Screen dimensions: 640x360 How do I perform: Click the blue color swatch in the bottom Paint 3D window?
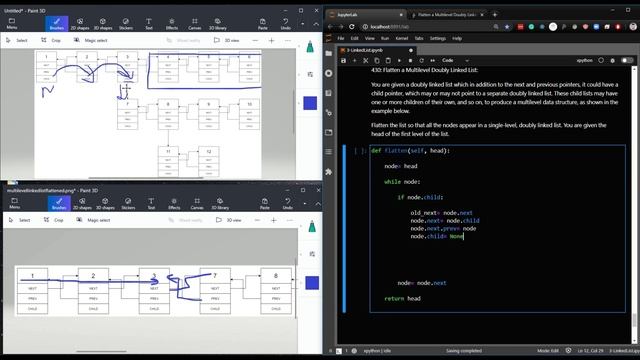(312, 283)
